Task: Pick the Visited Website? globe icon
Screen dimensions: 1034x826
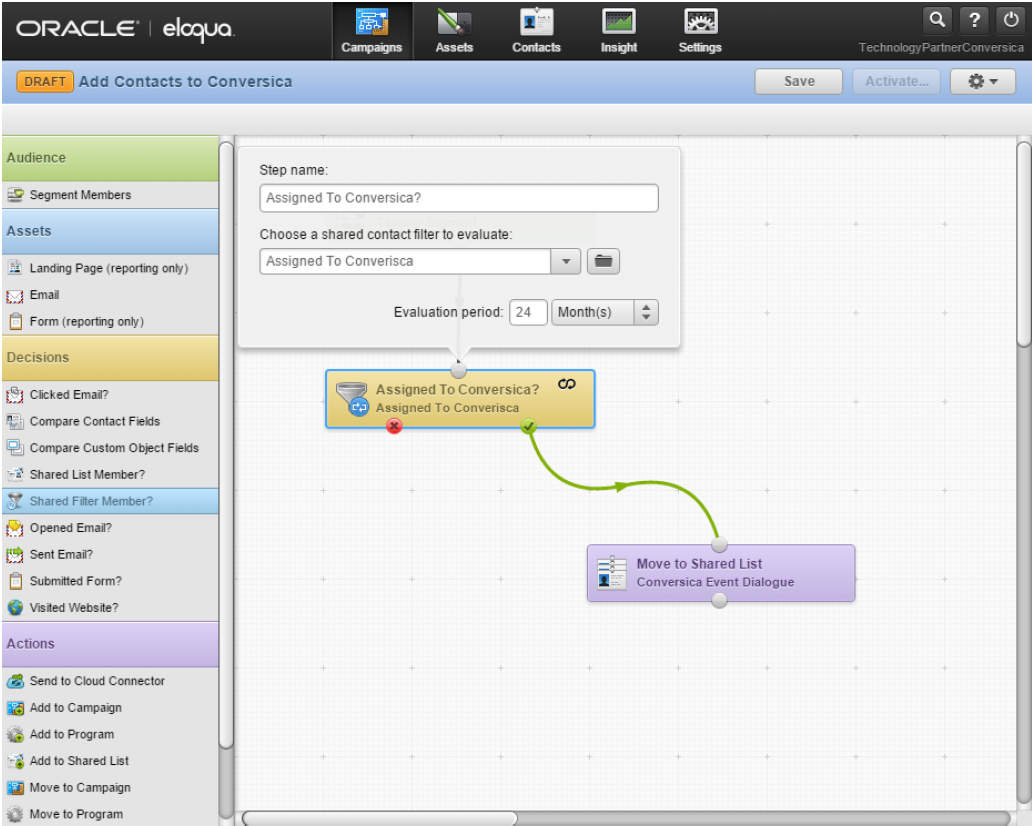Action: point(15,608)
